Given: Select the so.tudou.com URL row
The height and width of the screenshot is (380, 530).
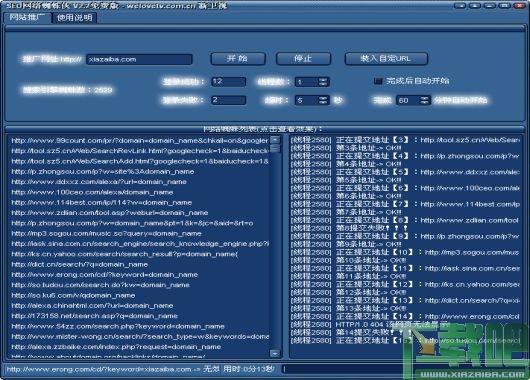Looking at the screenshot, I should 100,285.
